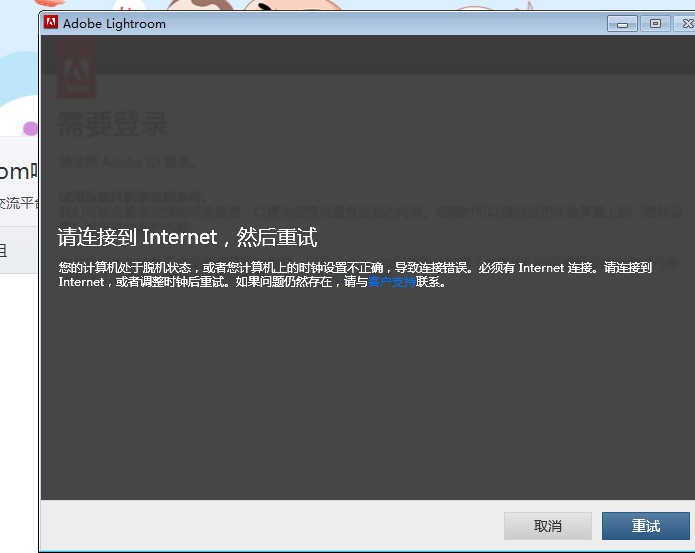
Task: Click the Adobe icon in title bar
Action: [x=51, y=22]
